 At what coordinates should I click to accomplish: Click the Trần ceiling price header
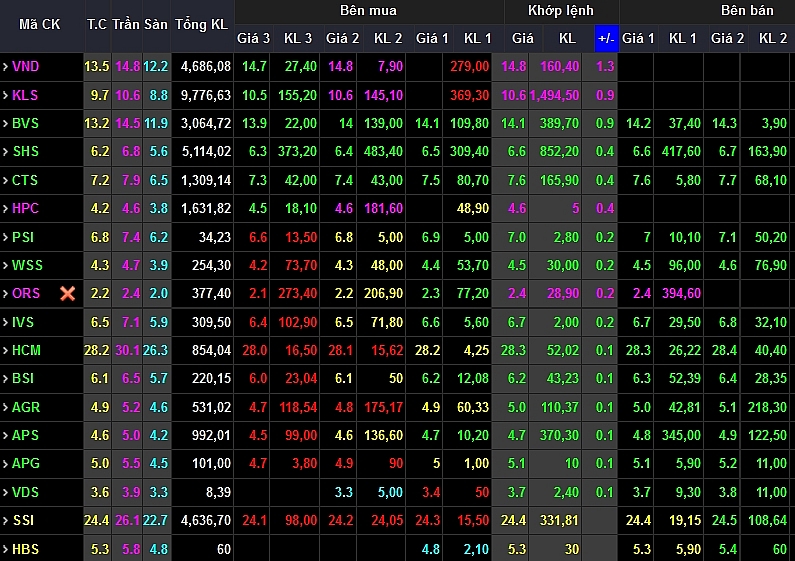tap(126, 24)
